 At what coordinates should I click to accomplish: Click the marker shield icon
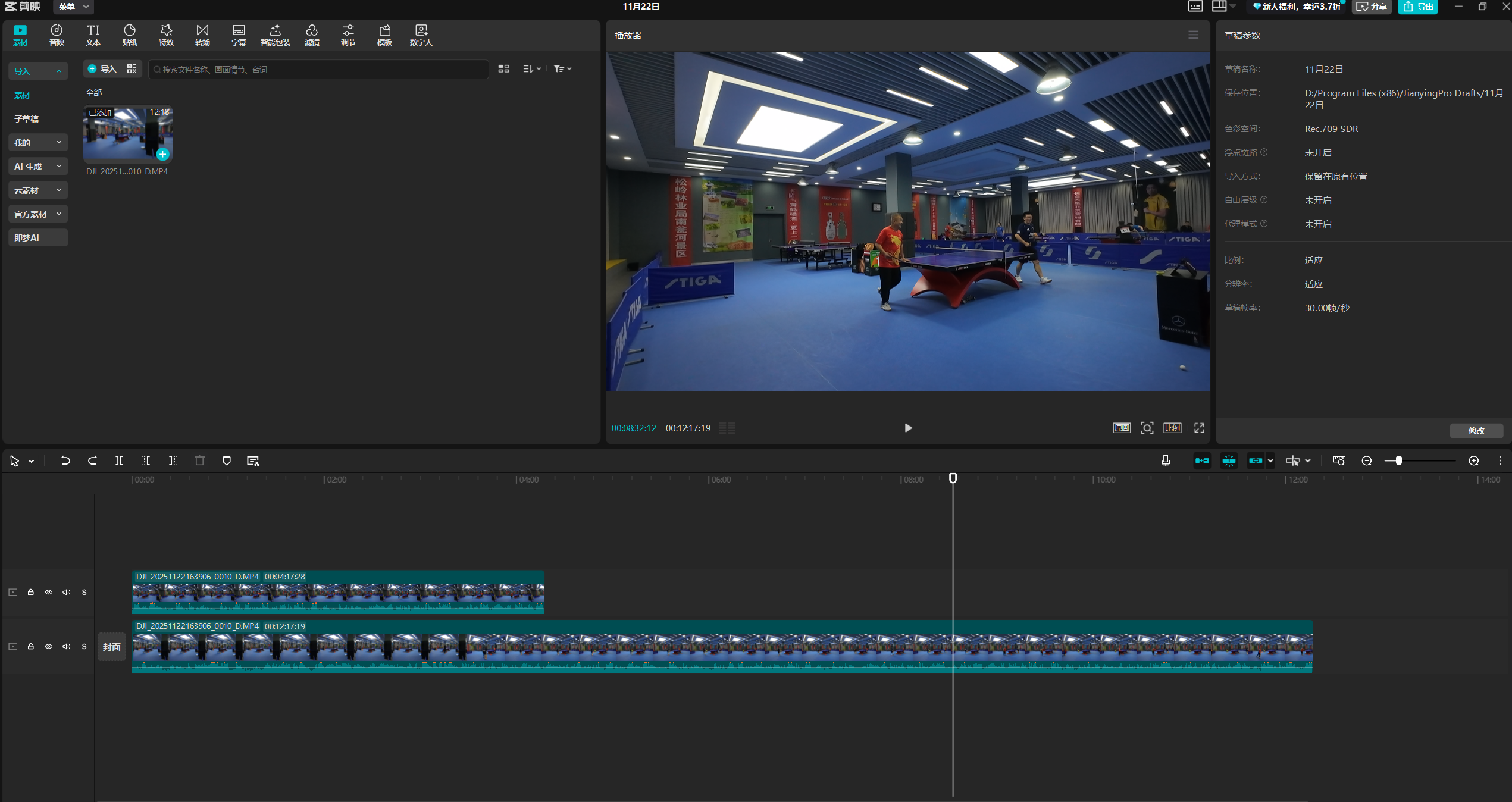(226, 460)
